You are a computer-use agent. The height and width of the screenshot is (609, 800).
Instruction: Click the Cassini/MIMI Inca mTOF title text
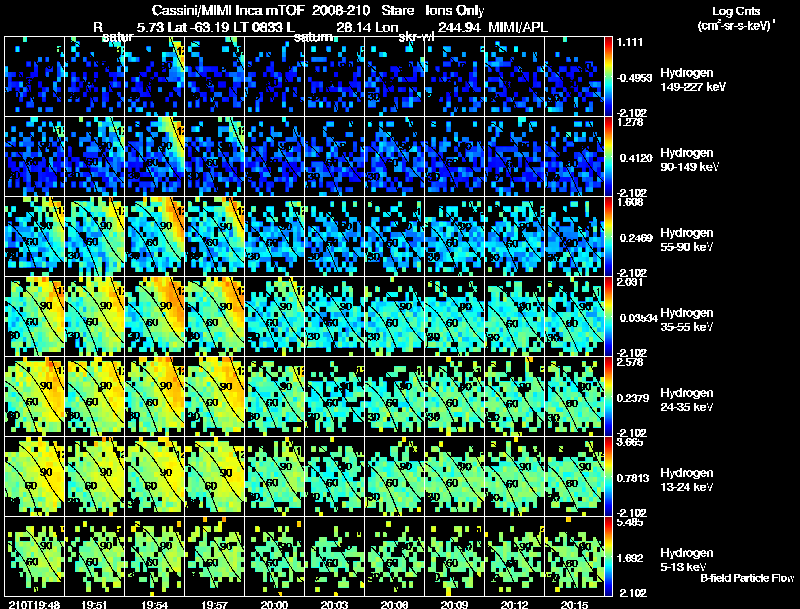(x=228, y=10)
